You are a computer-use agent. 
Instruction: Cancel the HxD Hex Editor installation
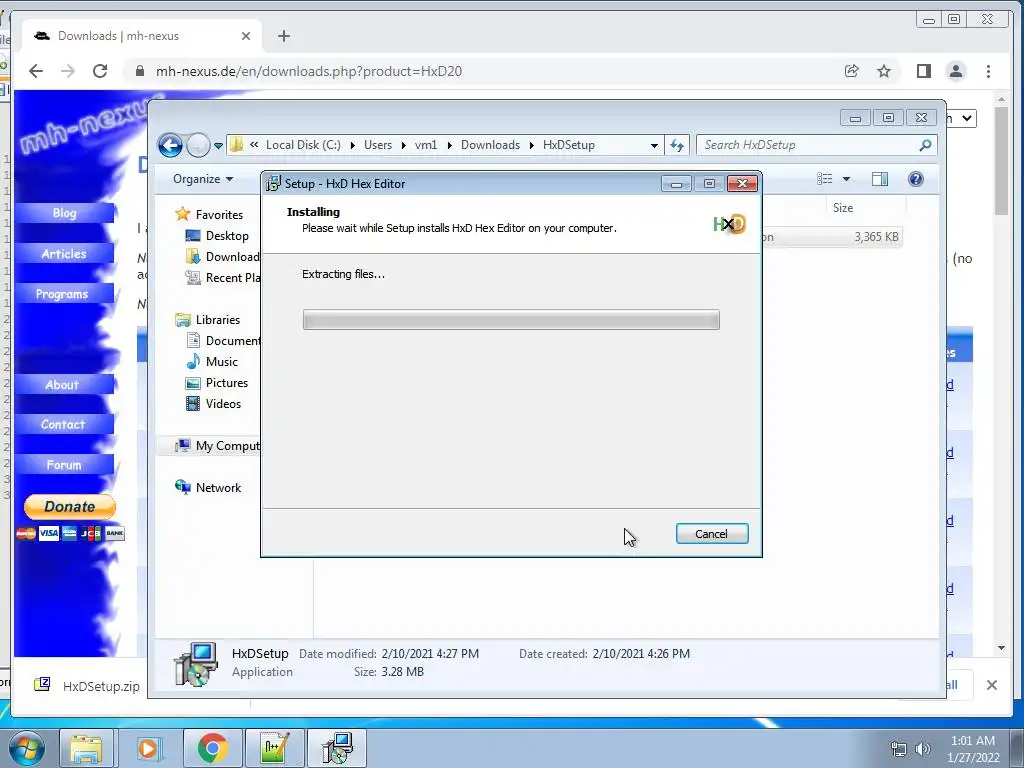(x=712, y=534)
